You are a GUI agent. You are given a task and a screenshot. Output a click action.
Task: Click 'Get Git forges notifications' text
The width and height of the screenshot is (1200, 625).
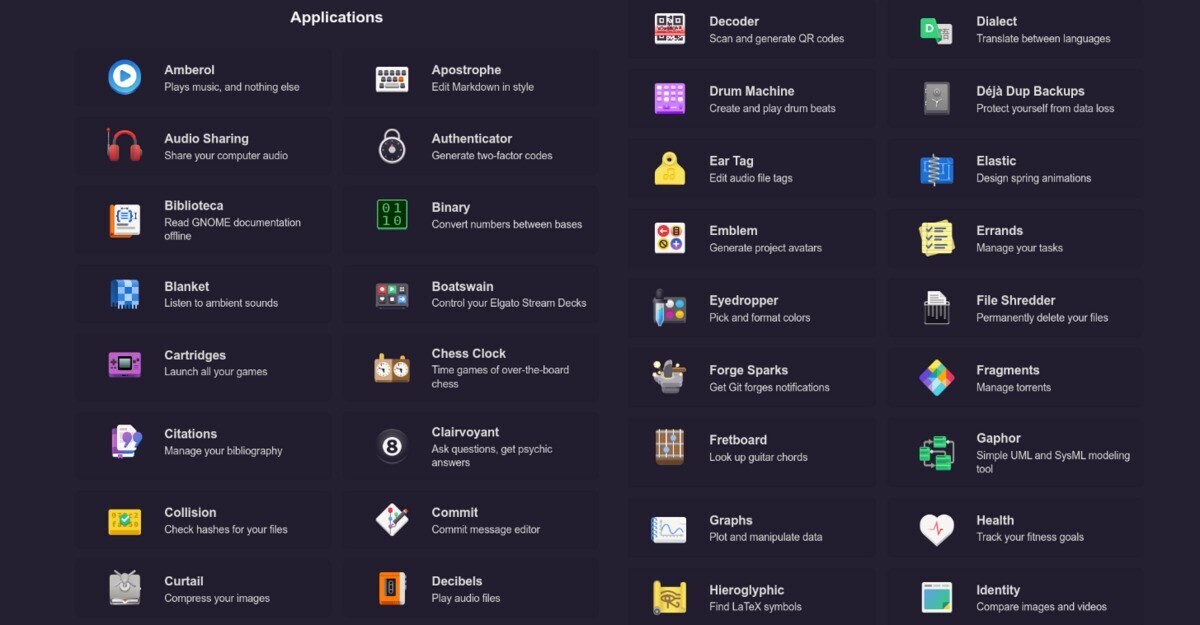770,388
